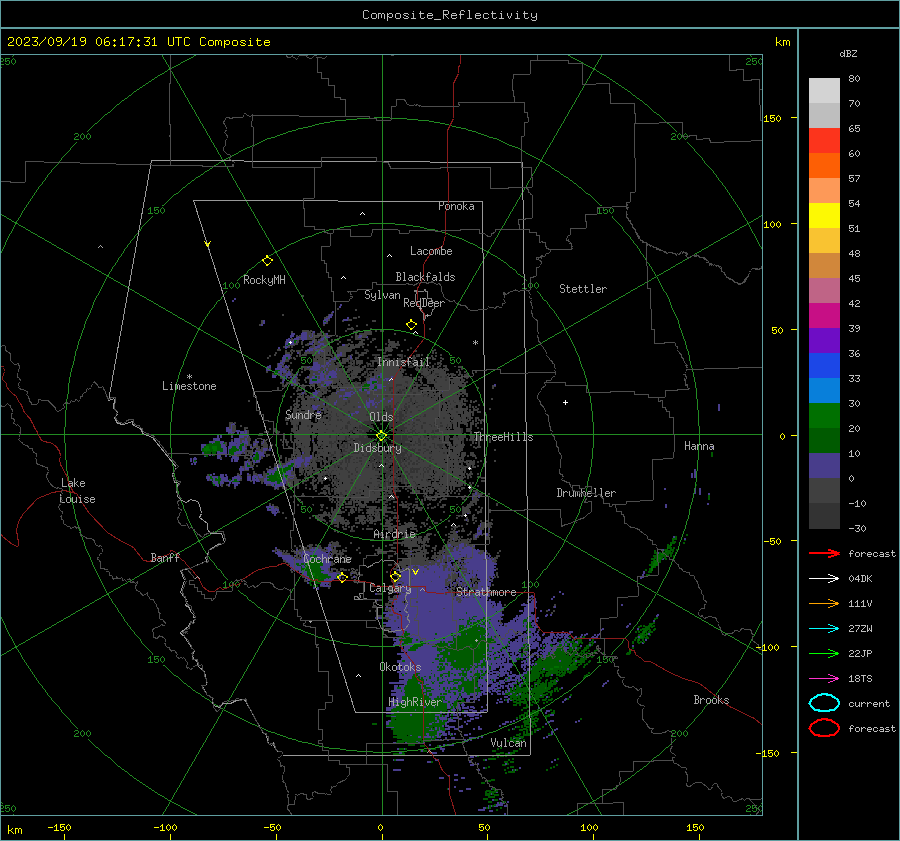Click the cyan current ellipse icon
The width and height of the screenshot is (900, 841).
pyautogui.click(x=824, y=703)
